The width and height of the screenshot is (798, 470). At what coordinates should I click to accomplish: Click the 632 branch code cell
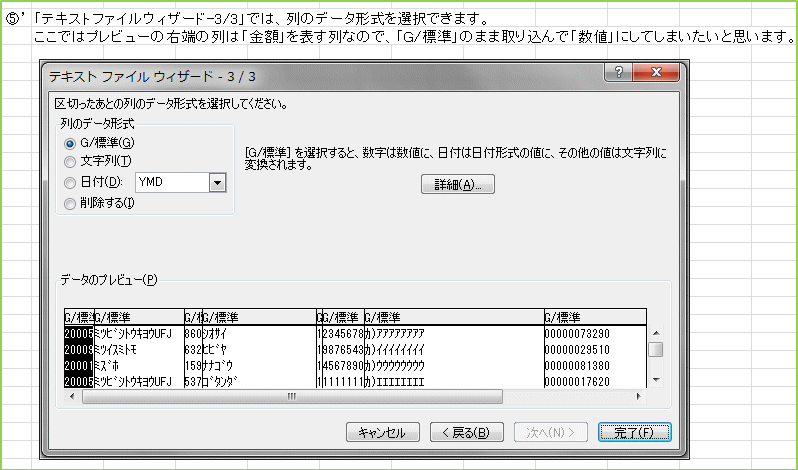[x=193, y=350]
